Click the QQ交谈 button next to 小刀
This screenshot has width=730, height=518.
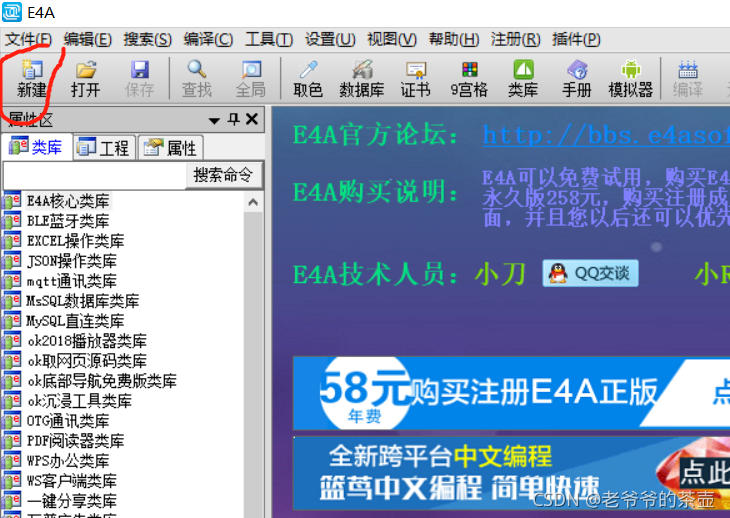coord(590,274)
